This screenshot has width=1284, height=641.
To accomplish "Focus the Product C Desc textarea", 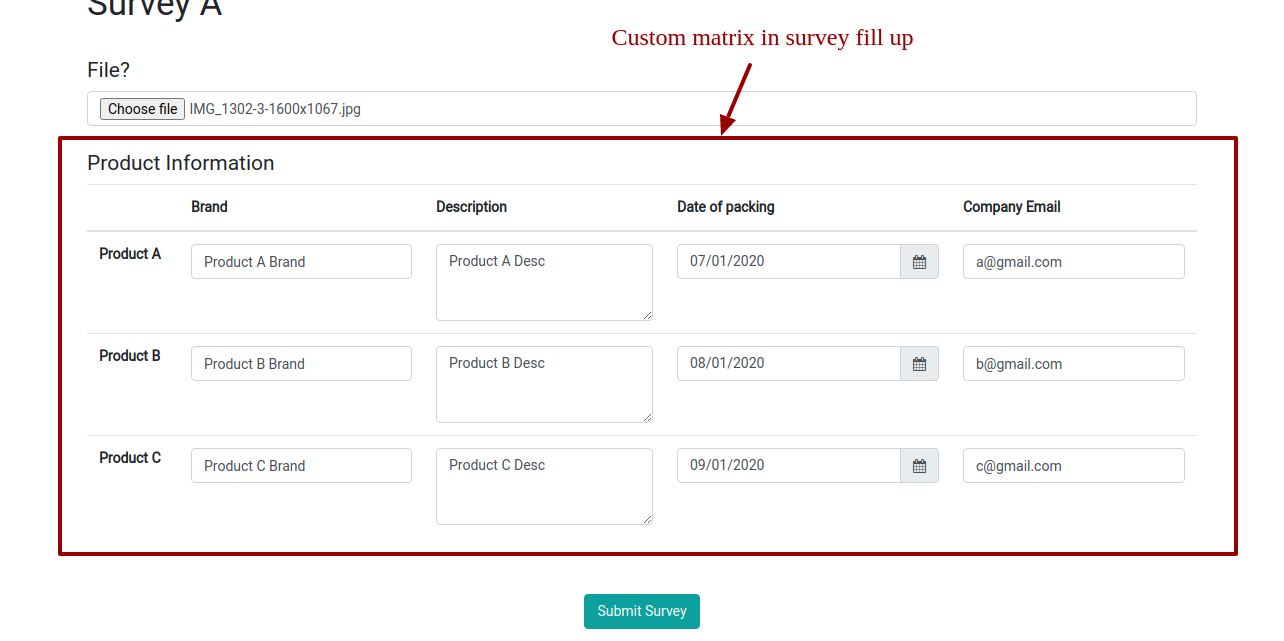I will click(x=543, y=487).
